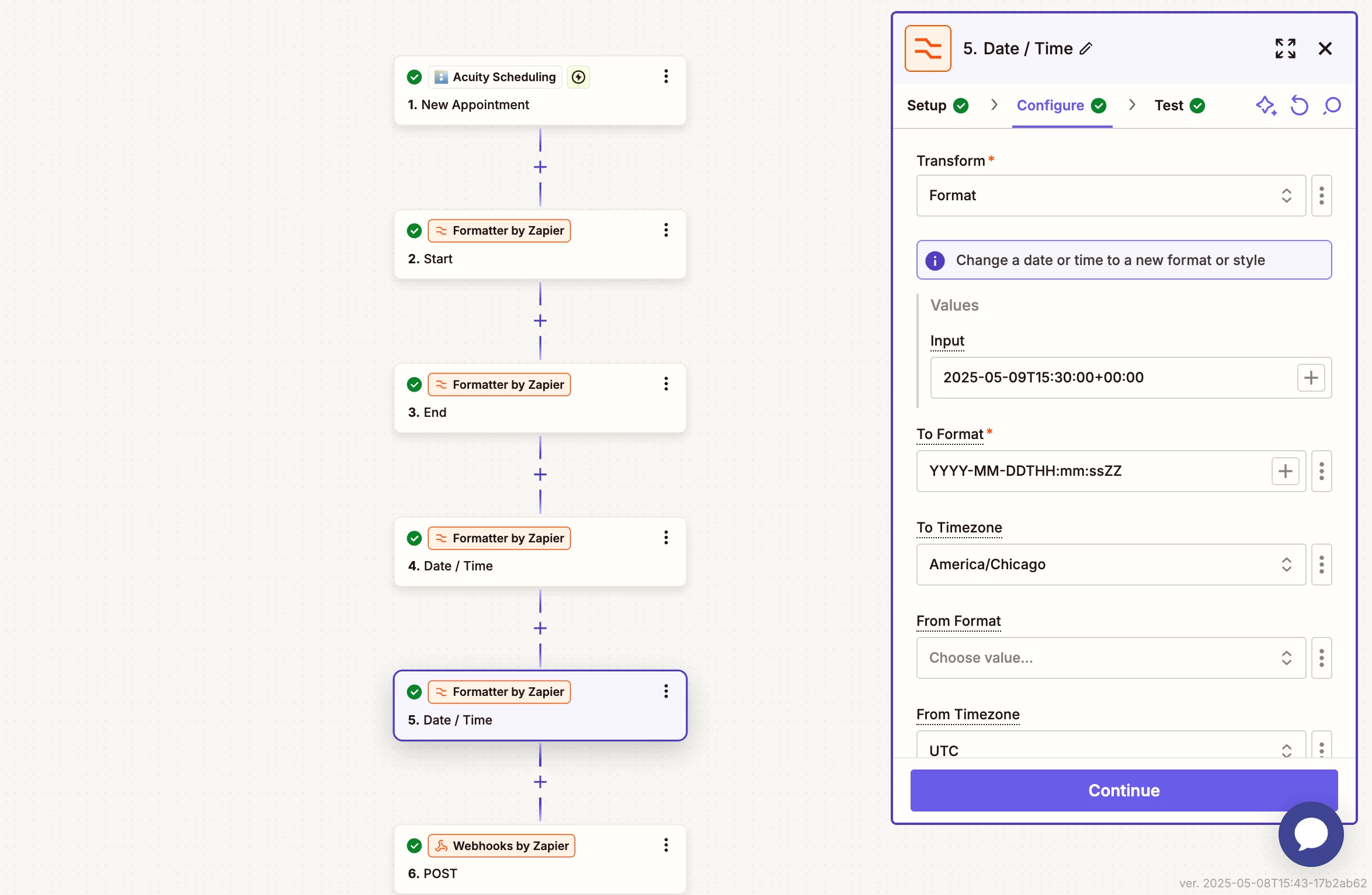Click the Webhooks by Zapier app badge

click(502, 845)
